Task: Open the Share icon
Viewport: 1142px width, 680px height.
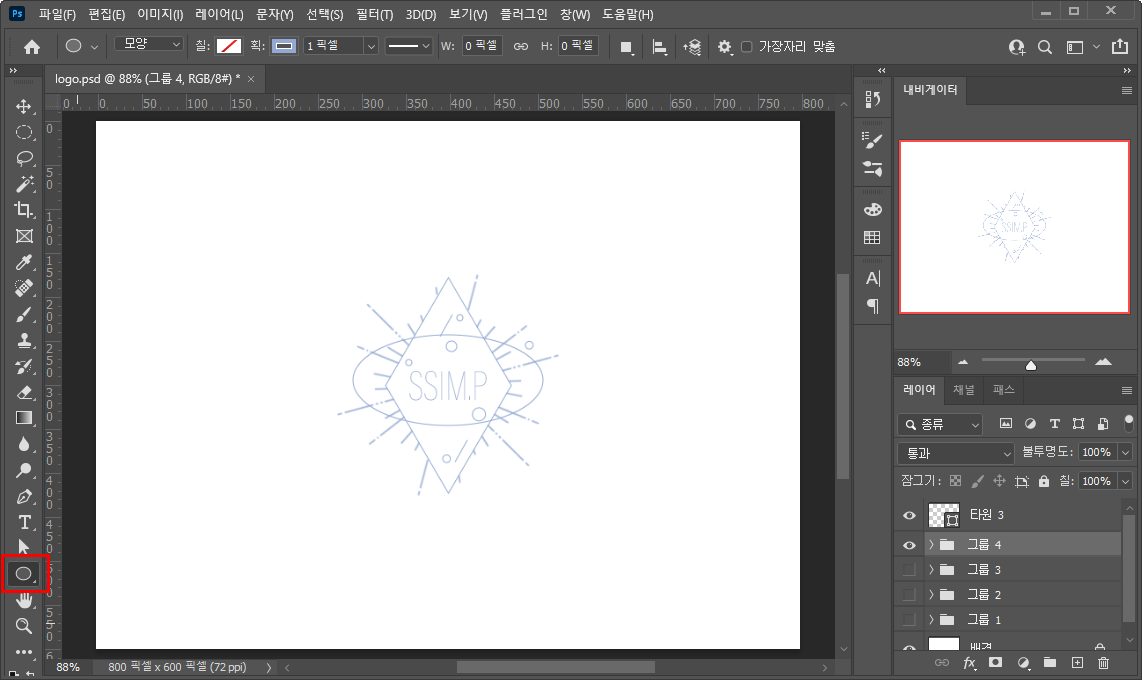Action: (1120, 47)
